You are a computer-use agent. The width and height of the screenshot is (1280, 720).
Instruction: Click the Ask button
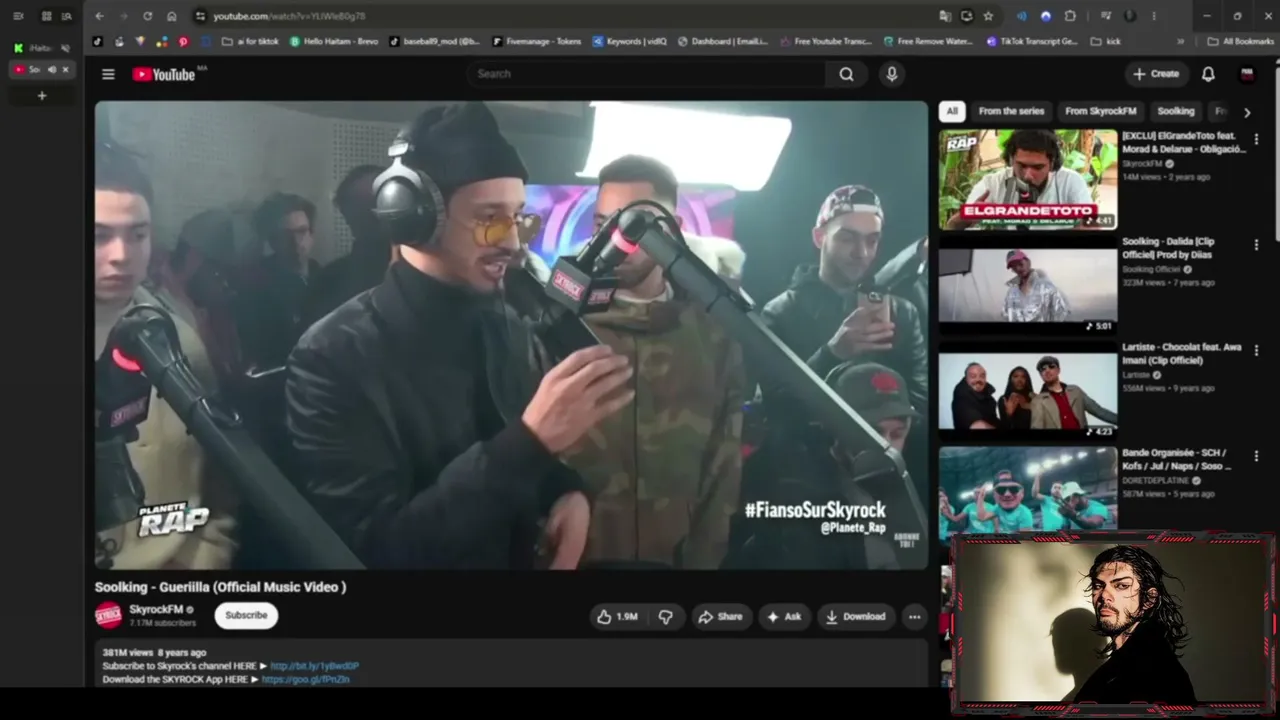tap(784, 617)
